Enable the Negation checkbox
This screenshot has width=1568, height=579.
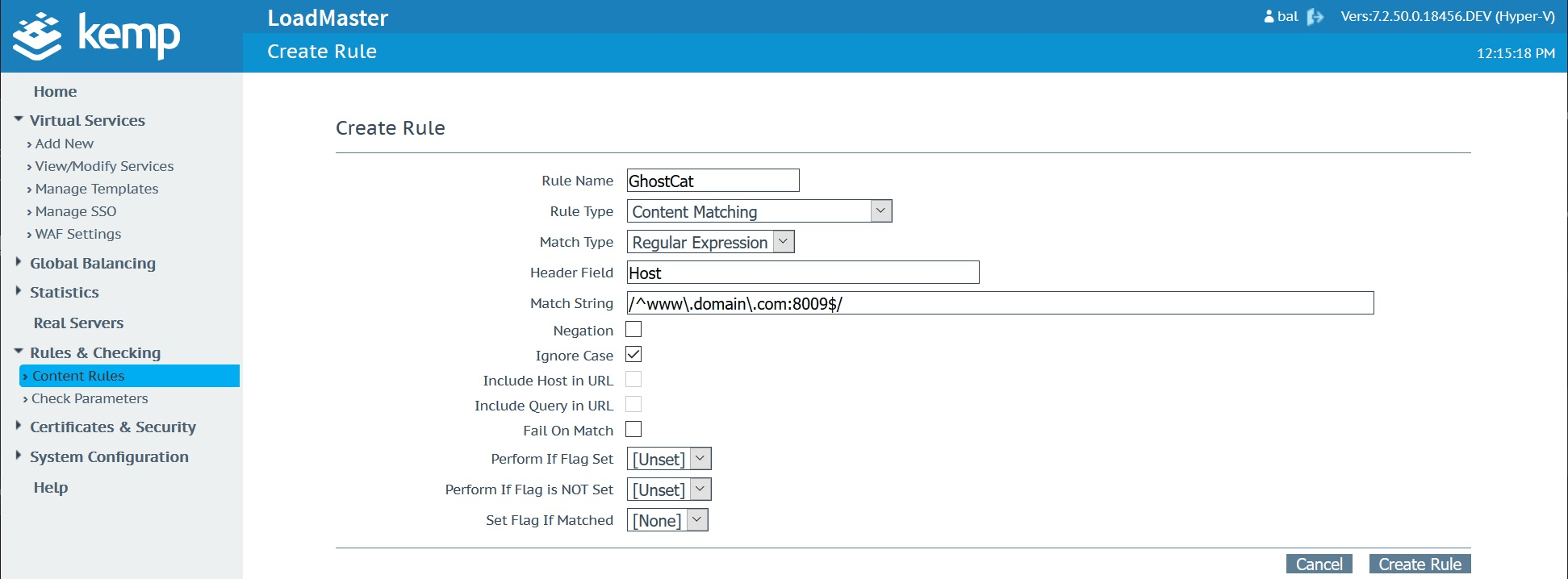click(633, 330)
